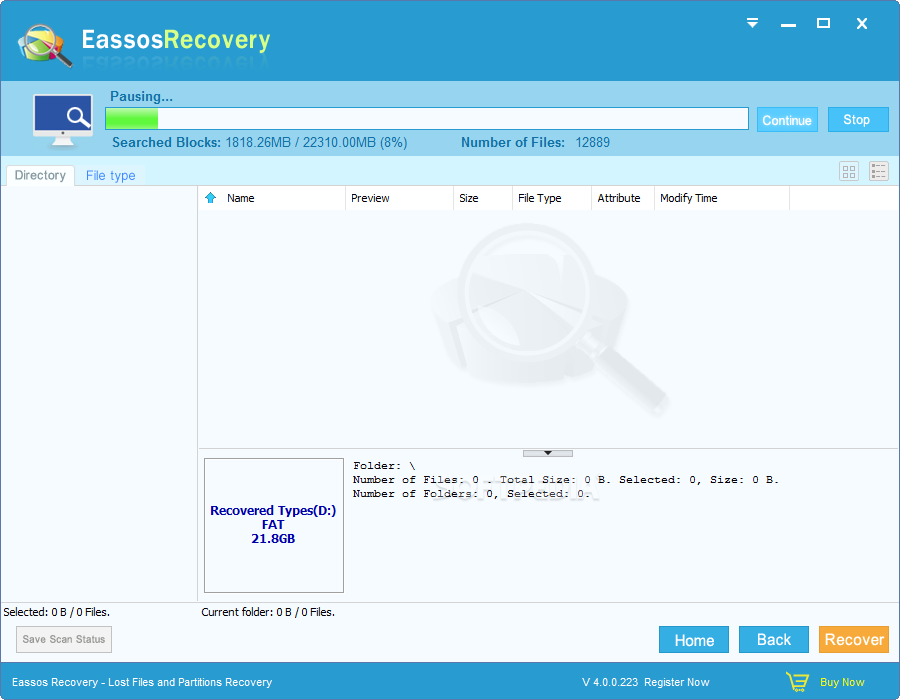Go Back to previous step
The image size is (900, 700).
[x=774, y=640]
